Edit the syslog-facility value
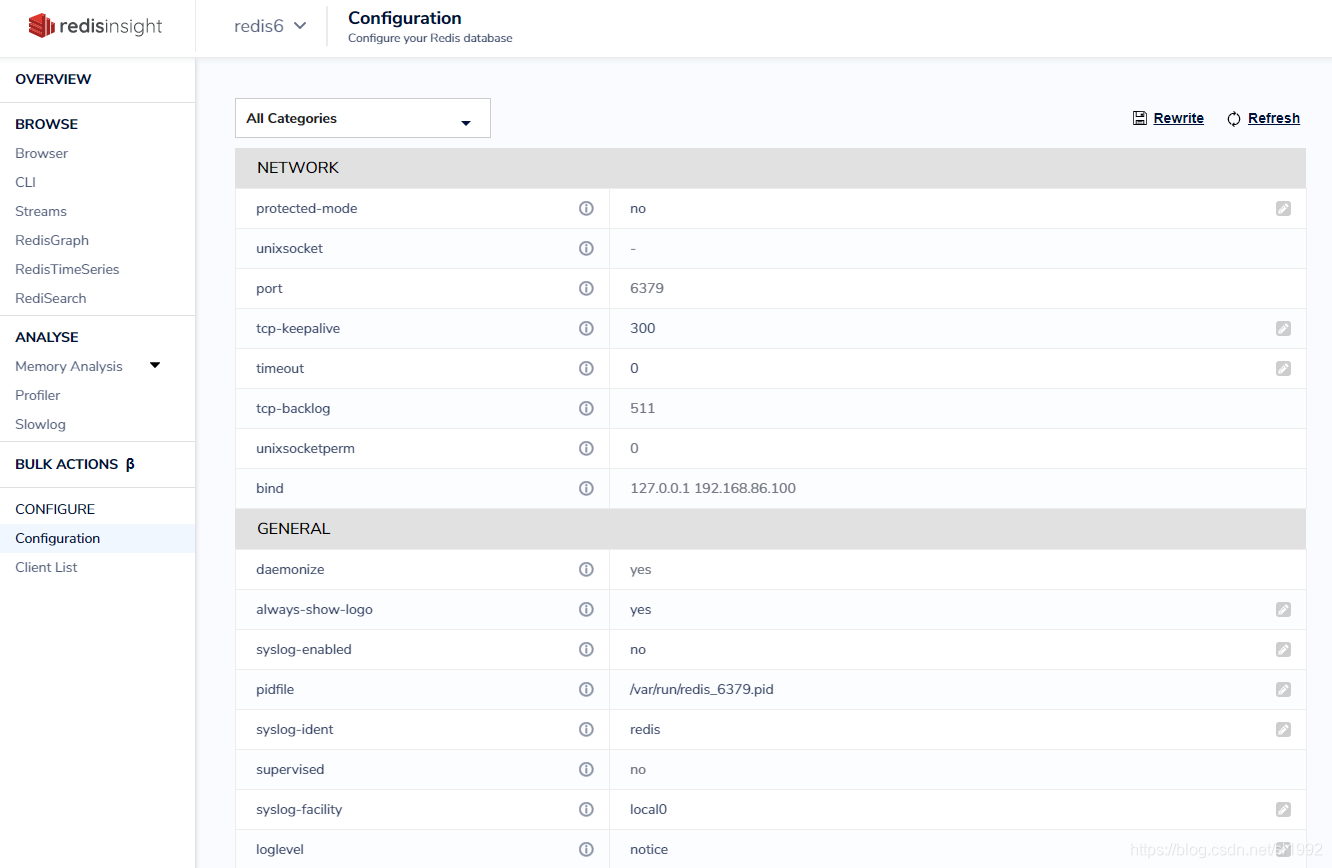1332x868 pixels. tap(1283, 809)
